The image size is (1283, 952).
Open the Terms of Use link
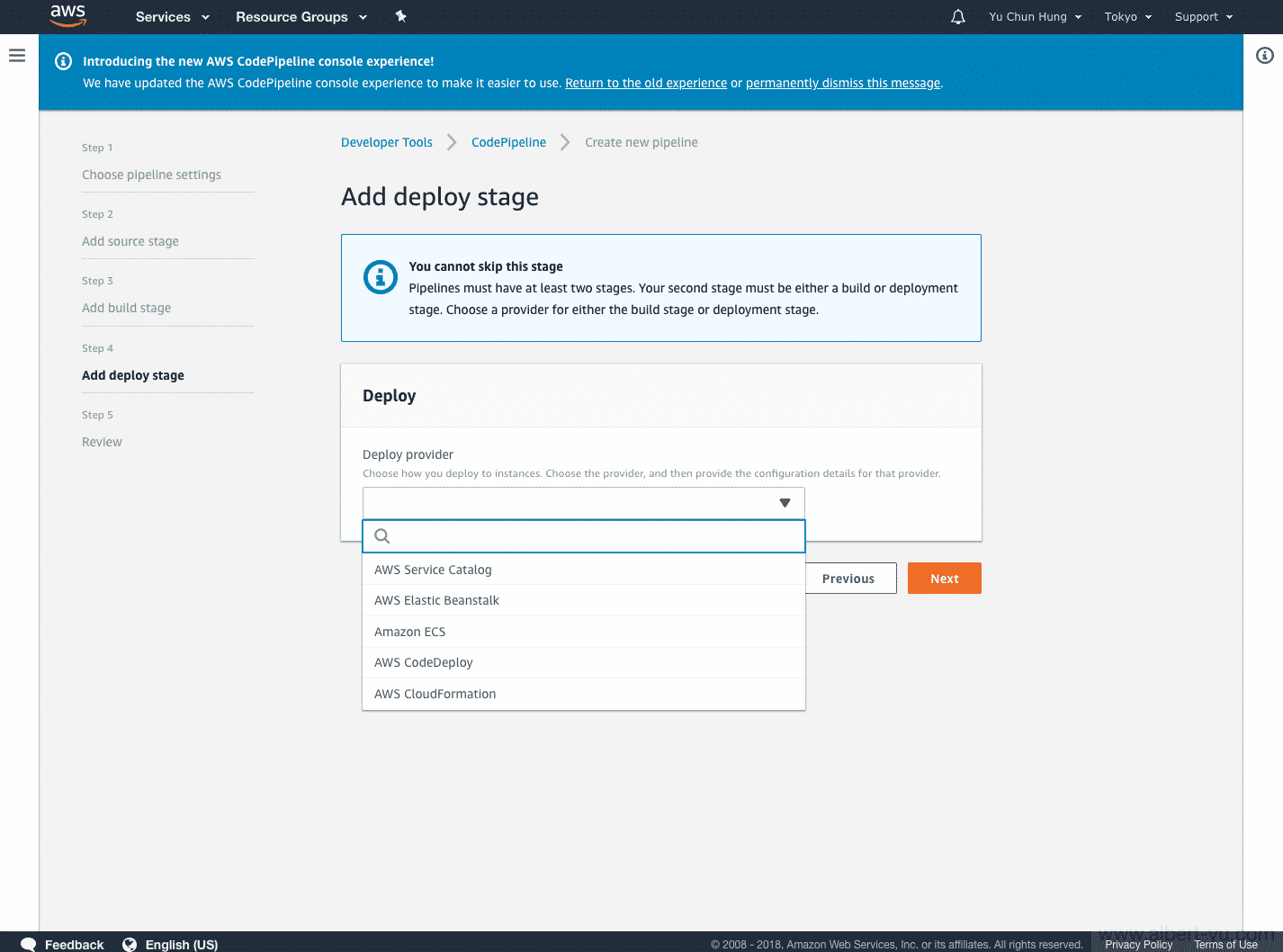tap(1226, 945)
